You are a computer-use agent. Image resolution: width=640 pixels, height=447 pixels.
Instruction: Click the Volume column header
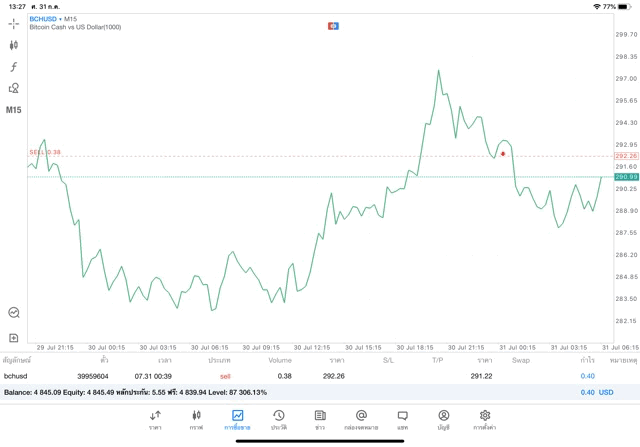[280, 360]
